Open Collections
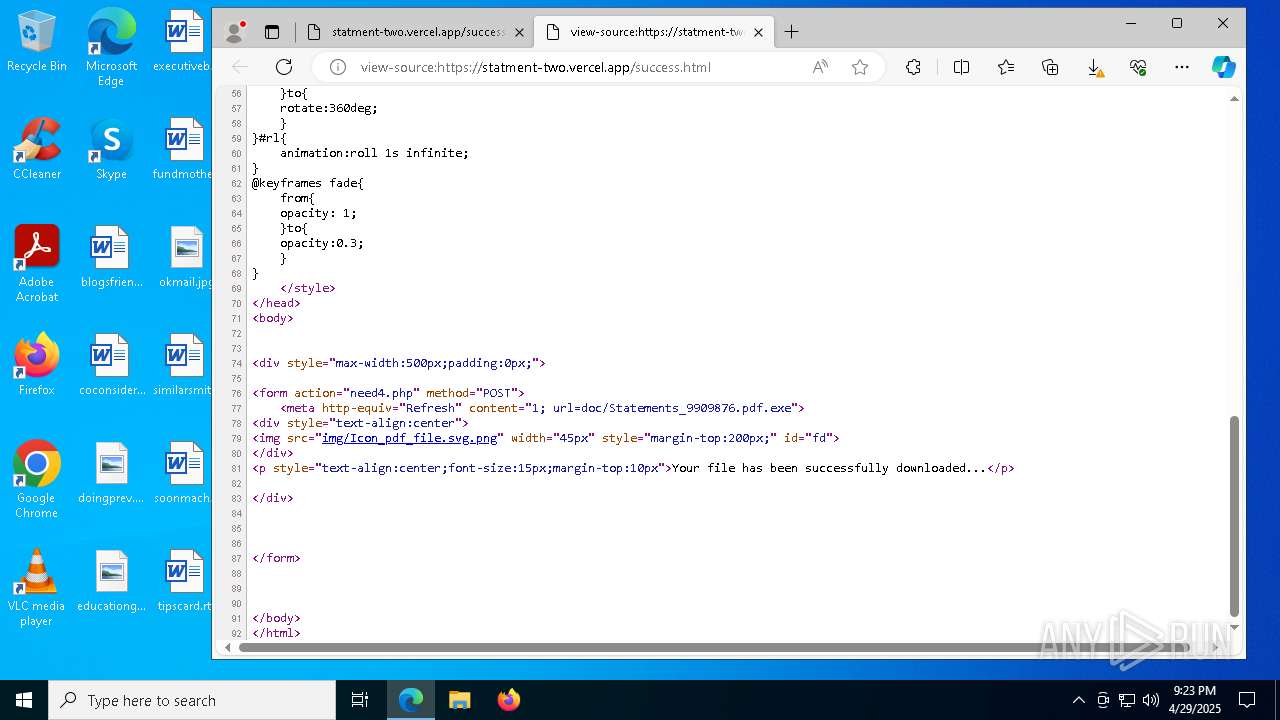The image size is (1280, 720). (x=1050, y=67)
